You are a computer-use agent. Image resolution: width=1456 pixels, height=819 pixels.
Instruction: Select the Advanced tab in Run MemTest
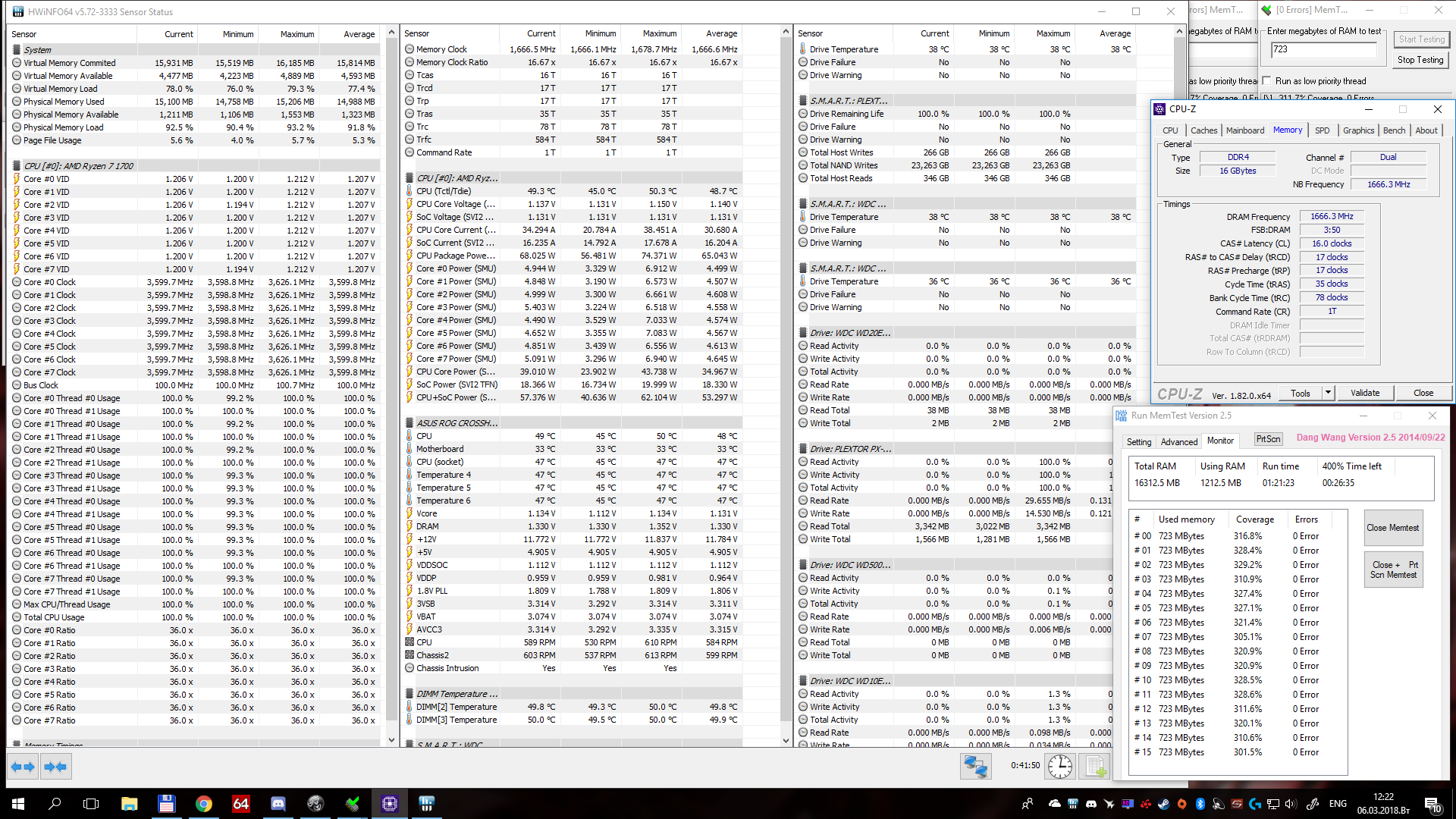(1178, 441)
